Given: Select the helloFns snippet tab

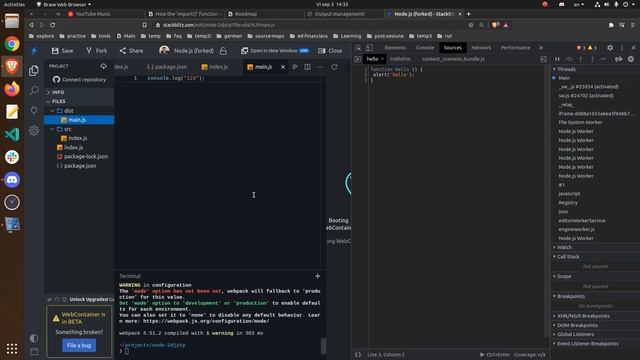Looking at the screenshot, I should [400, 59].
